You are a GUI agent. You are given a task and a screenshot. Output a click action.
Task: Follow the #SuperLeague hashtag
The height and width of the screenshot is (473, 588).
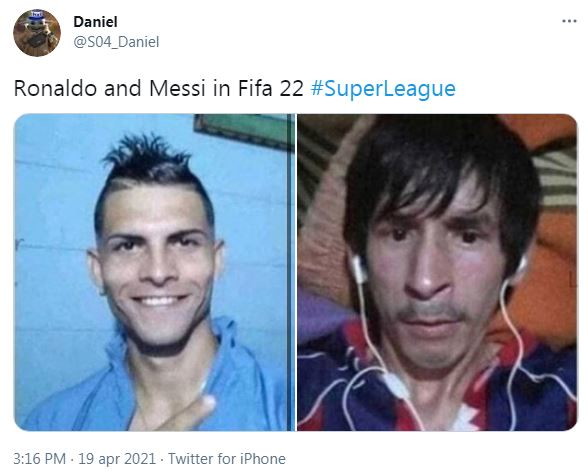[383, 89]
